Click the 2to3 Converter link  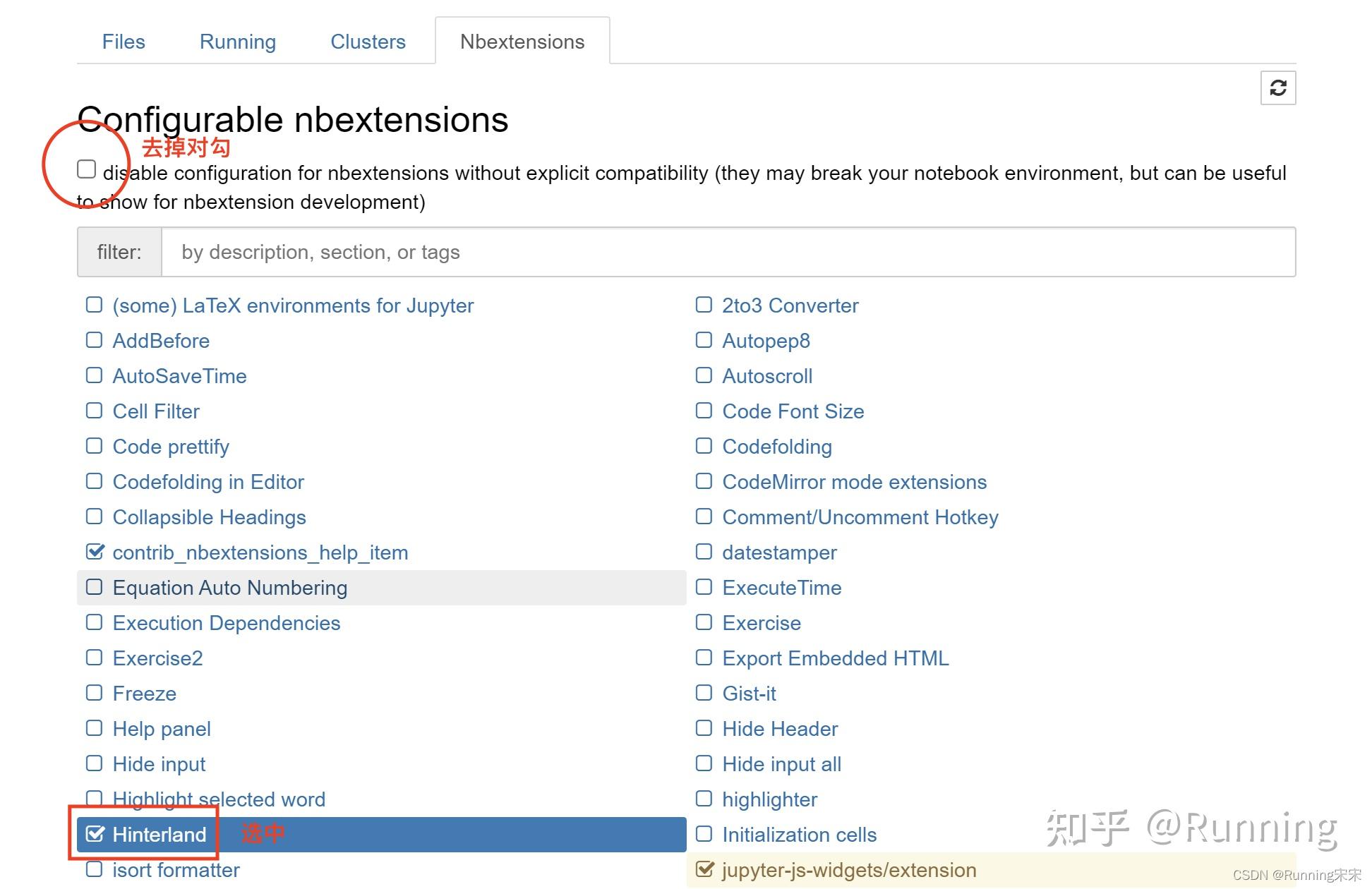(790, 306)
